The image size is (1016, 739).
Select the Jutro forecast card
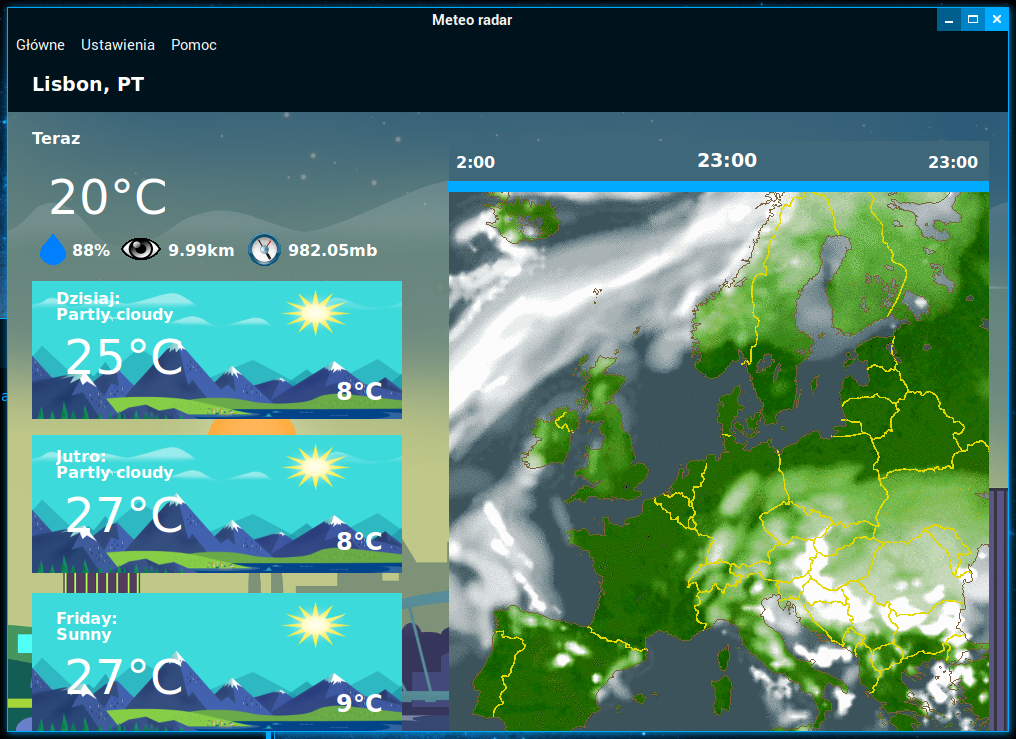coord(217,504)
